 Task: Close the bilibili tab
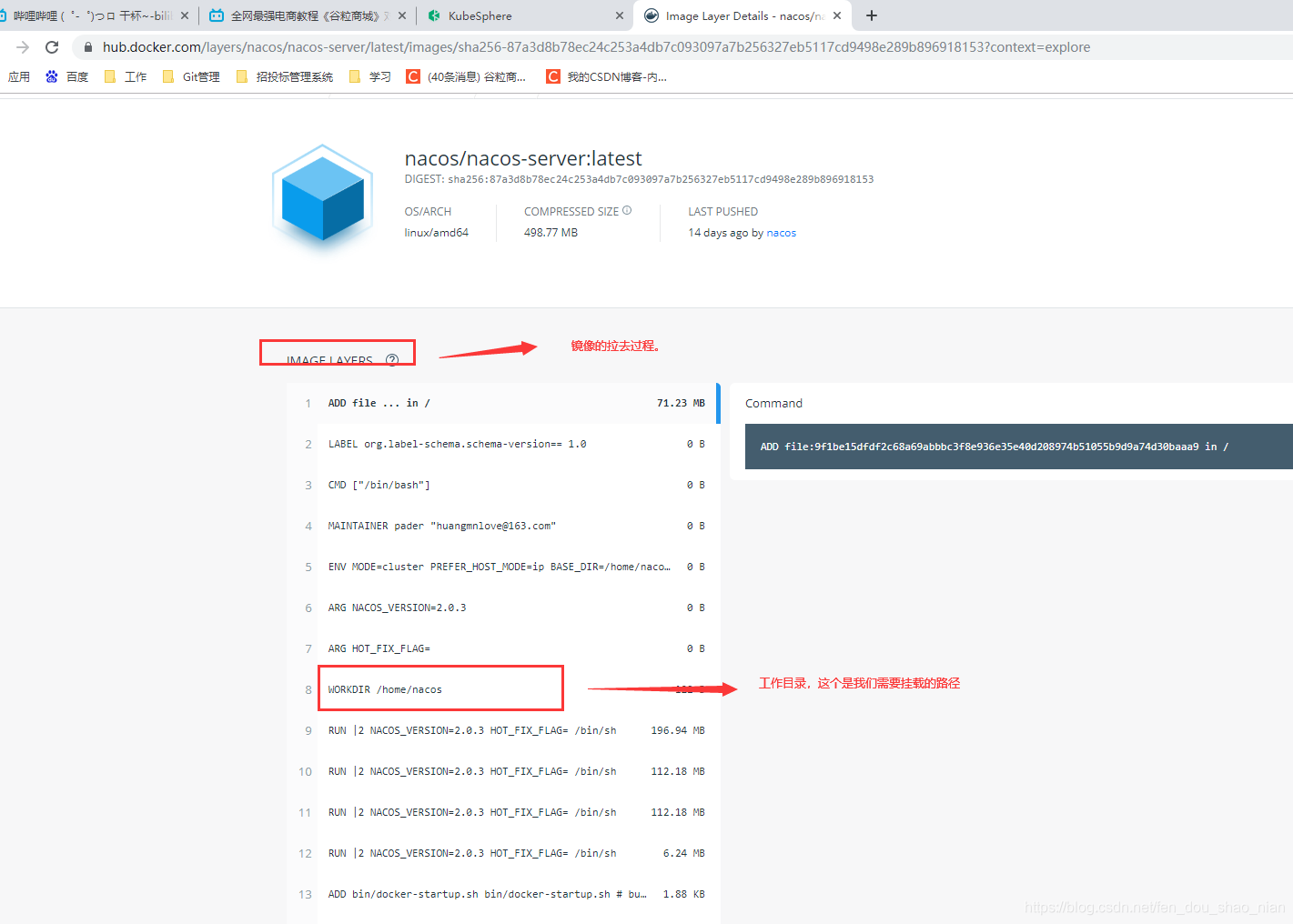185,15
